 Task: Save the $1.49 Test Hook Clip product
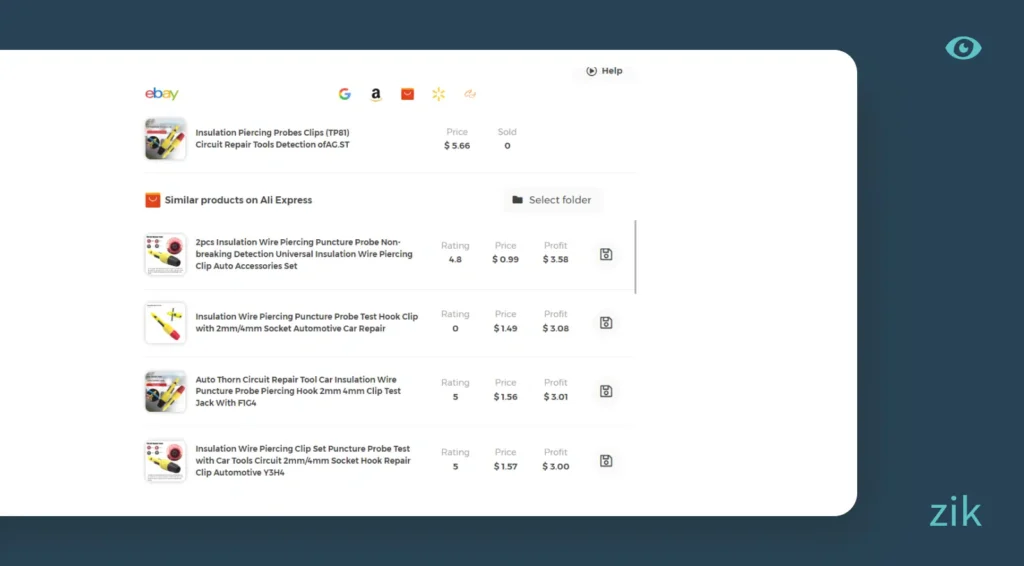606,323
